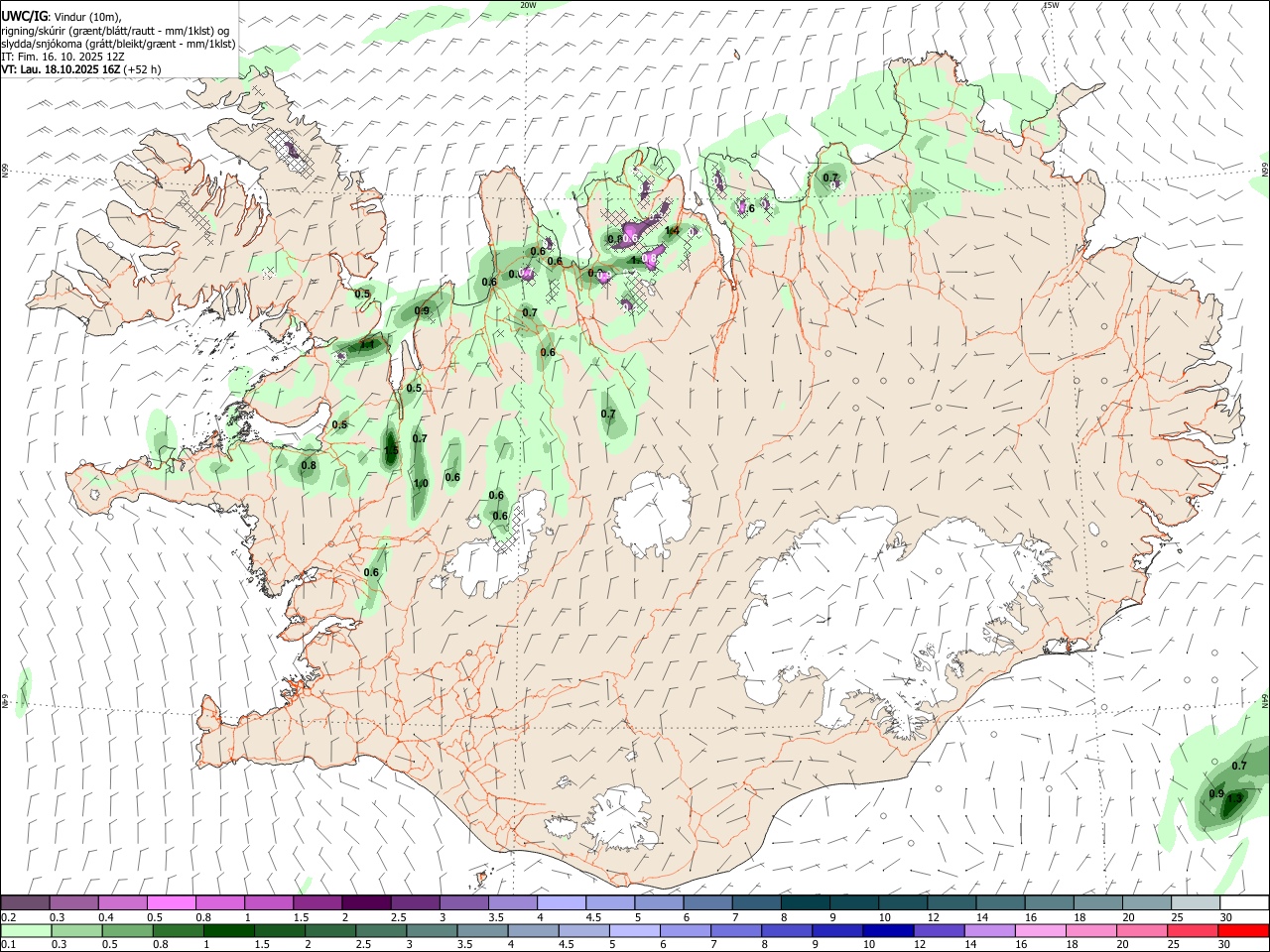The height and width of the screenshot is (952, 1270).
Task: Click the deep blue rain swatch from 10 to 12
Action: coord(887,930)
